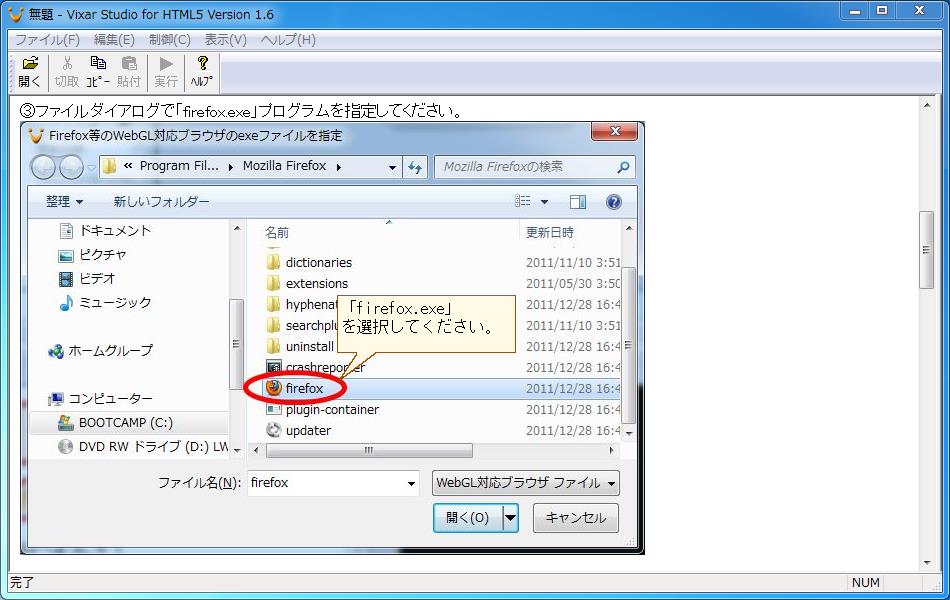Click the 切取 (Cut) toolbar icon
This screenshot has width=950, height=600.
pos(65,70)
